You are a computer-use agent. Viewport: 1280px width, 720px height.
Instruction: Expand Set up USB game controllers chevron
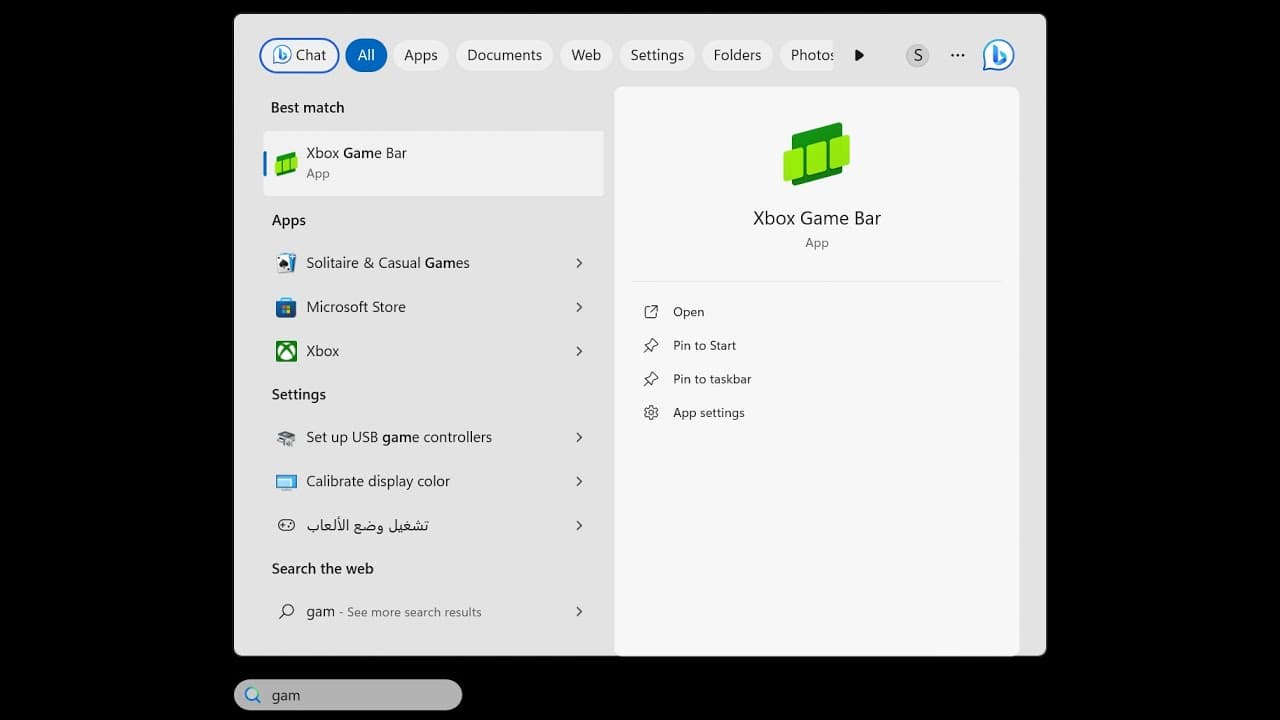tap(579, 437)
